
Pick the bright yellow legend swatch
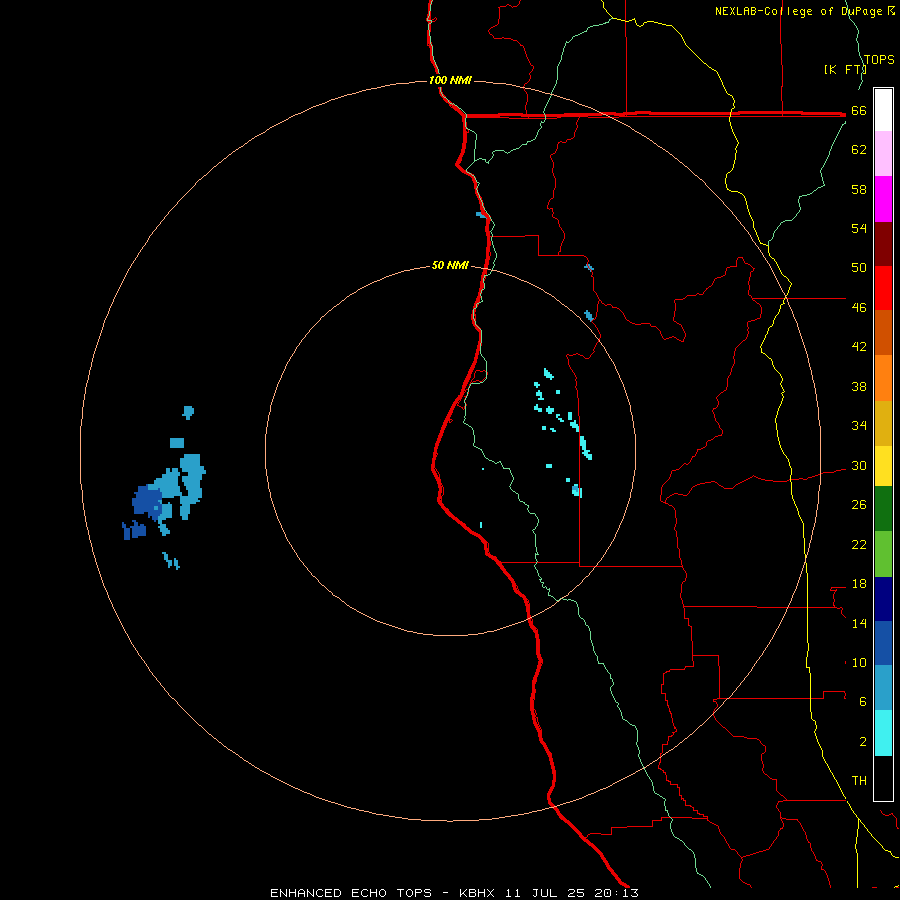pyautogui.click(x=883, y=466)
